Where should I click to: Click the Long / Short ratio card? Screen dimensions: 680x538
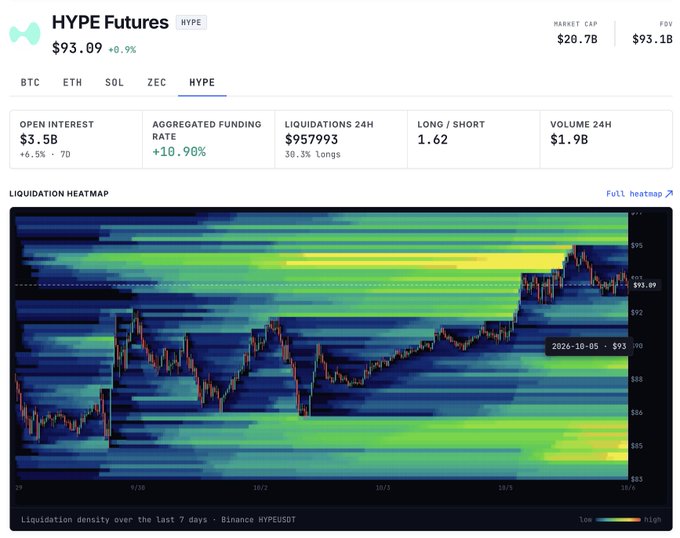click(x=474, y=139)
